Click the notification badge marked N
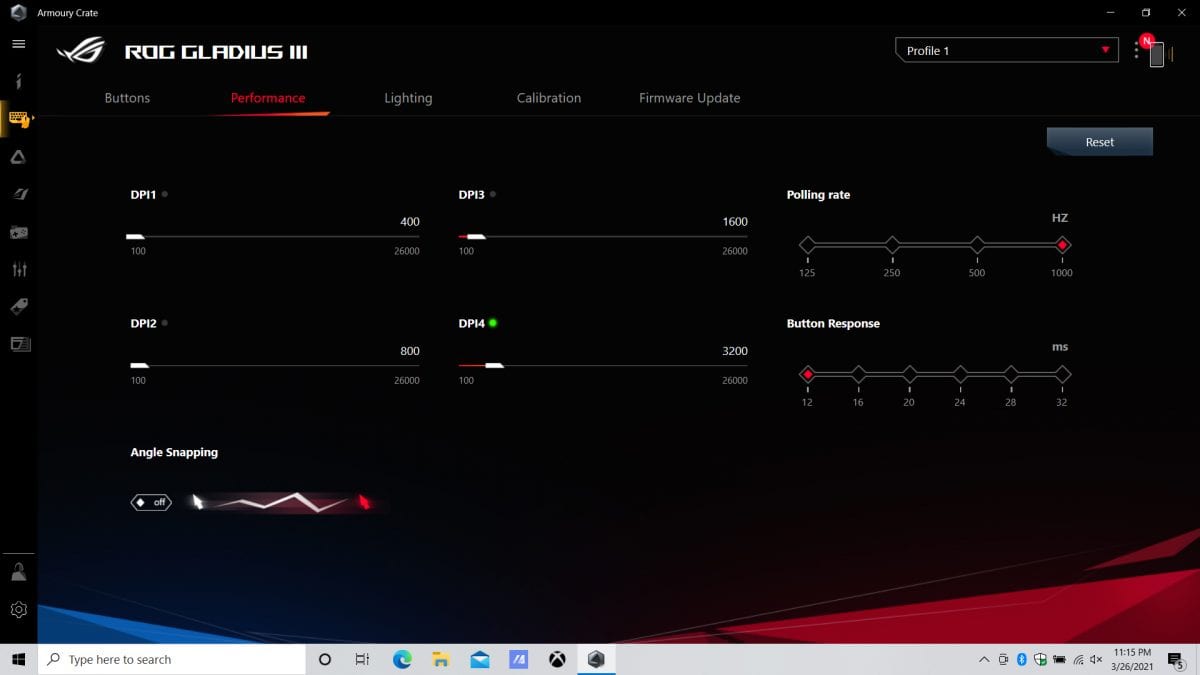The image size is (1200, 675). 1147,41
